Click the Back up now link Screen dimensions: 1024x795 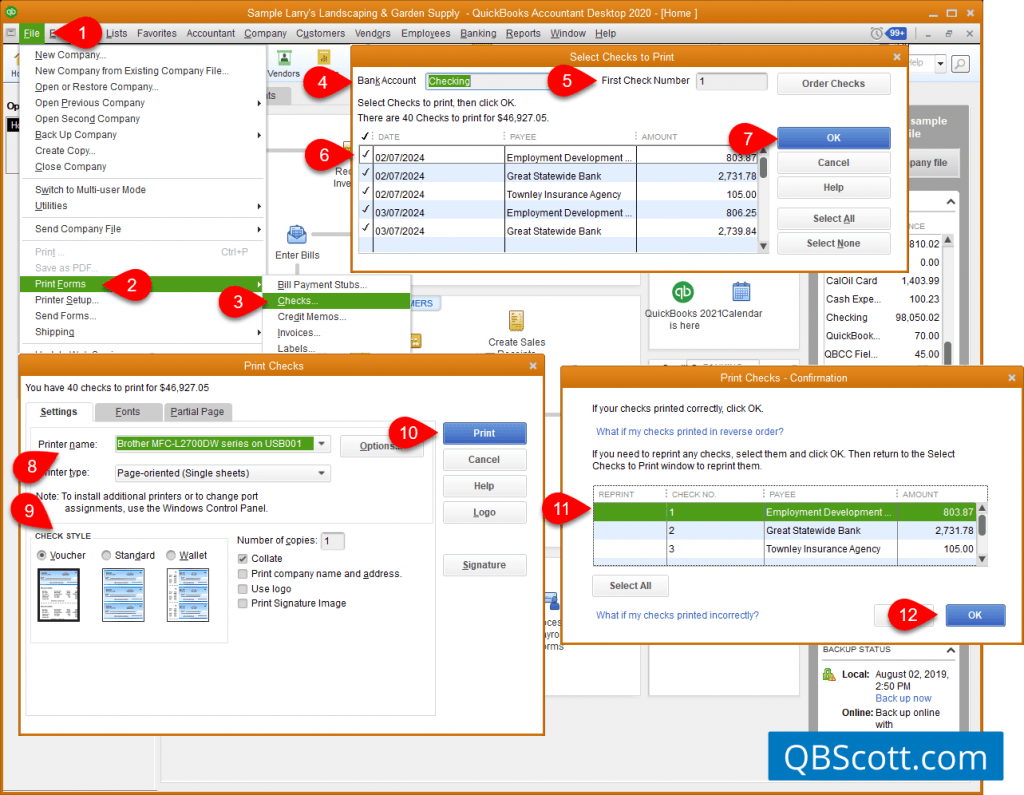(x=903, y=698)
